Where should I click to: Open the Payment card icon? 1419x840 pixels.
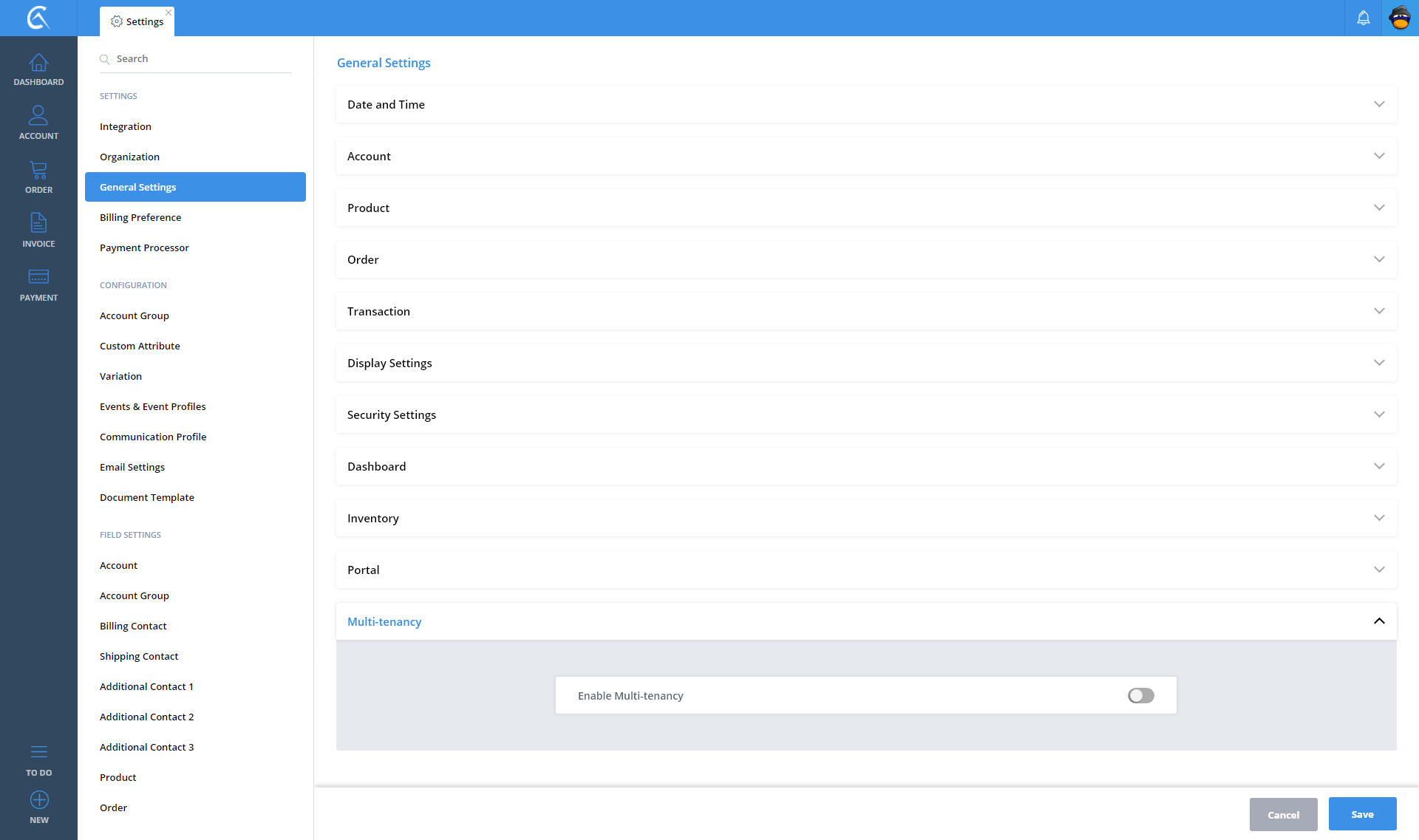(38, 278)
